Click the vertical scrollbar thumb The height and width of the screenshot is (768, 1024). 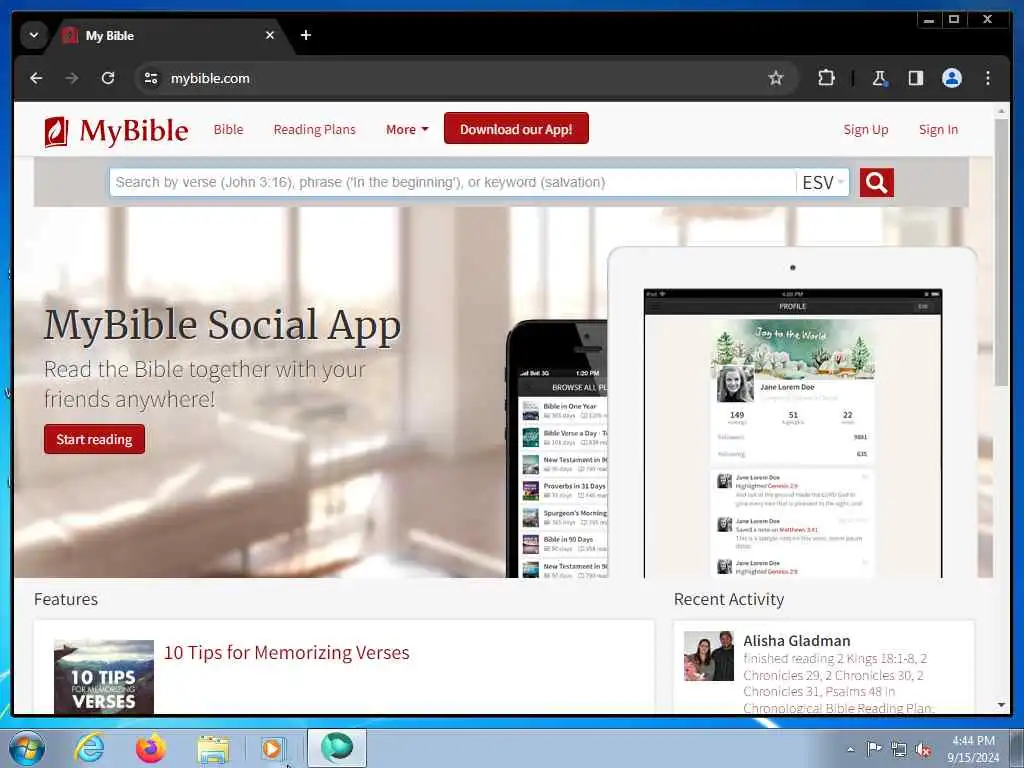point(1001,252)
